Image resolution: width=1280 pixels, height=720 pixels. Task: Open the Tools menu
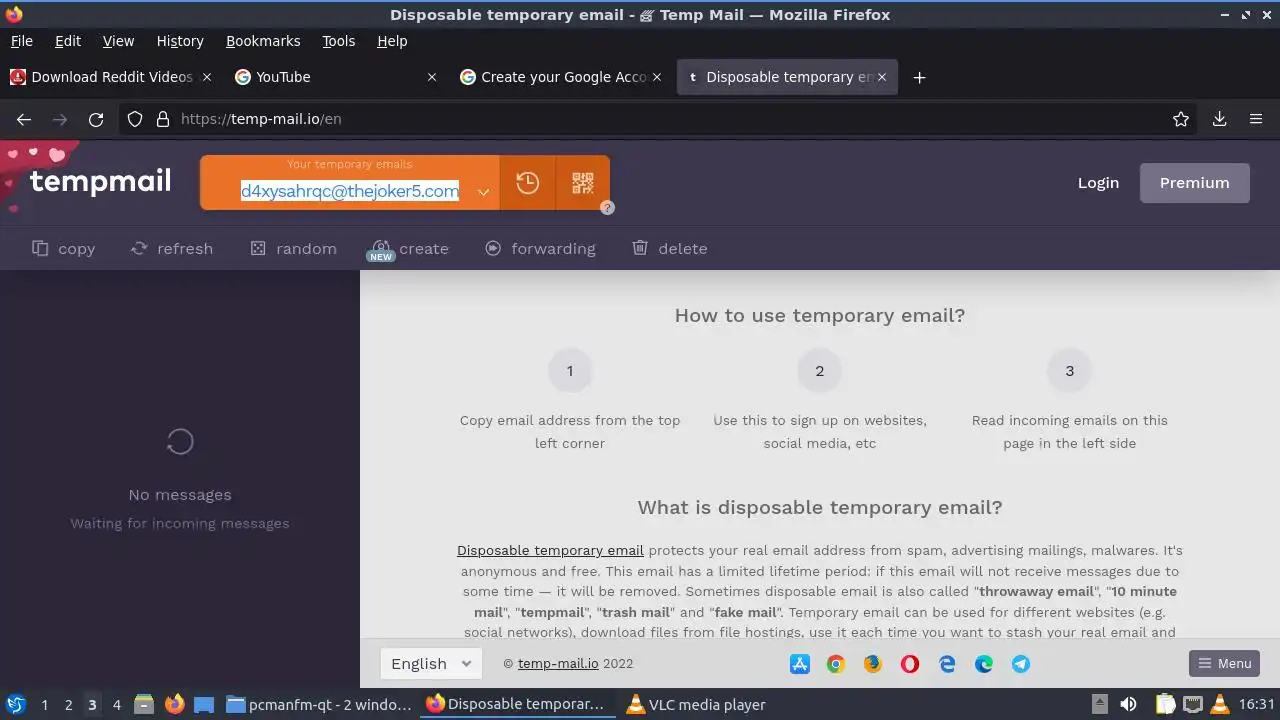point(338,41)
